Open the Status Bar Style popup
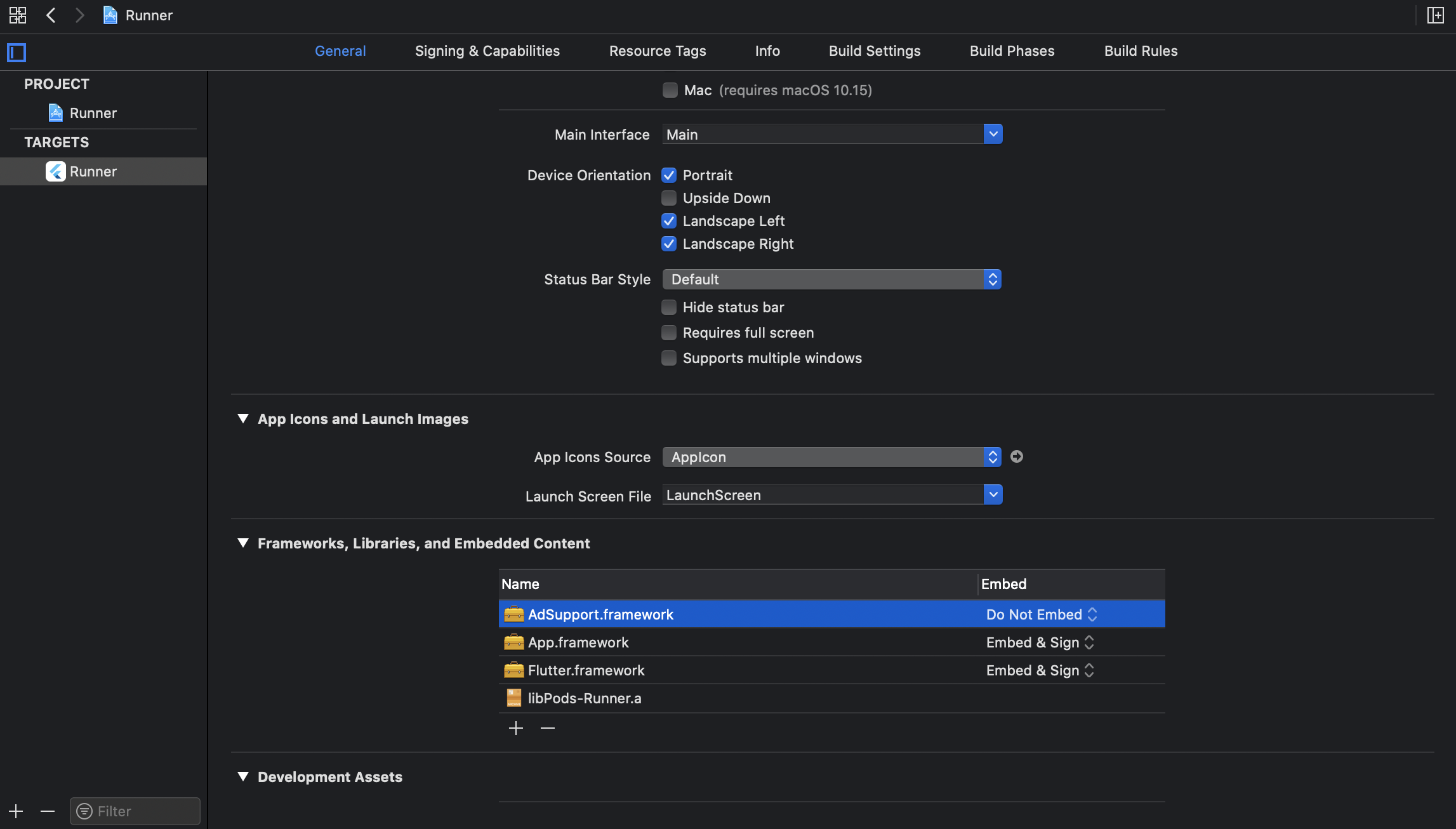 click(832, 279)
